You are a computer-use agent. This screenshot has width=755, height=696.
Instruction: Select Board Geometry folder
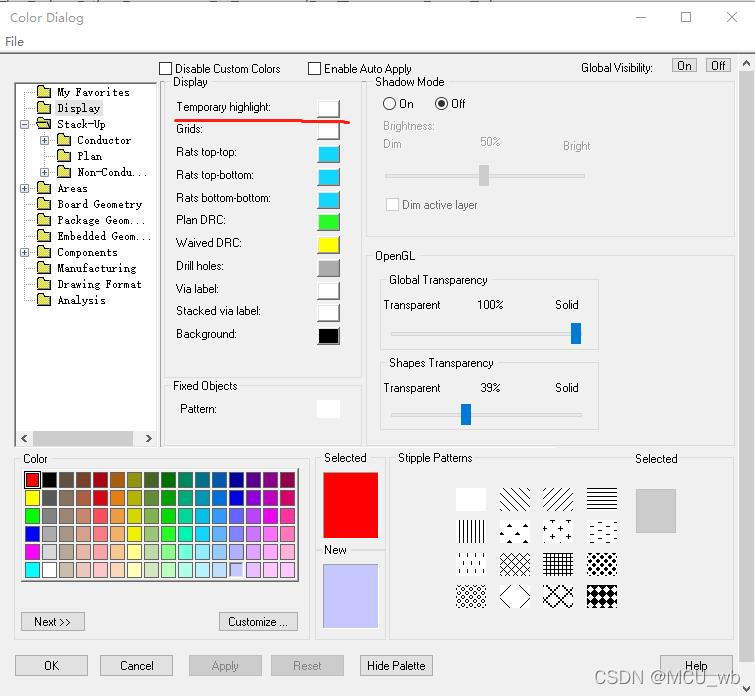(x=100, y=204)
